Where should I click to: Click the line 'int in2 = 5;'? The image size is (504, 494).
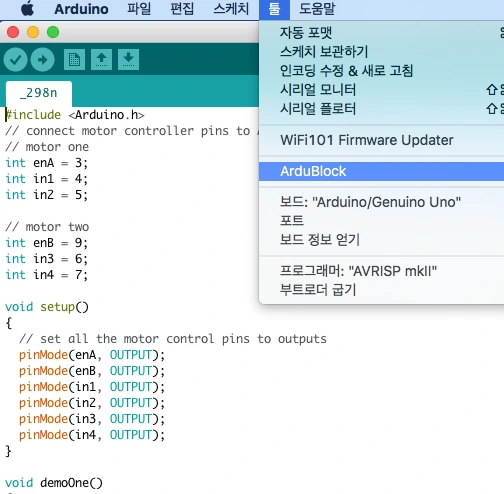[x=46, y=195]
